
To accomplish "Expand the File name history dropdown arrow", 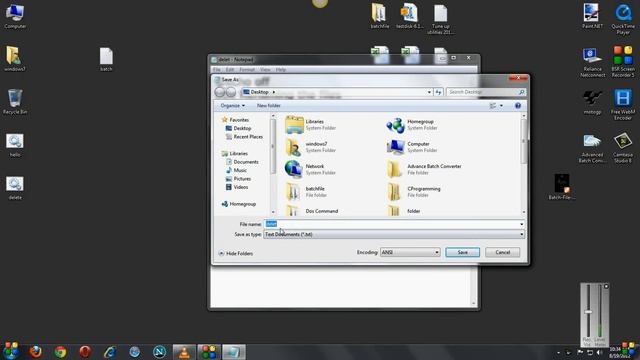I will [521, 224].
